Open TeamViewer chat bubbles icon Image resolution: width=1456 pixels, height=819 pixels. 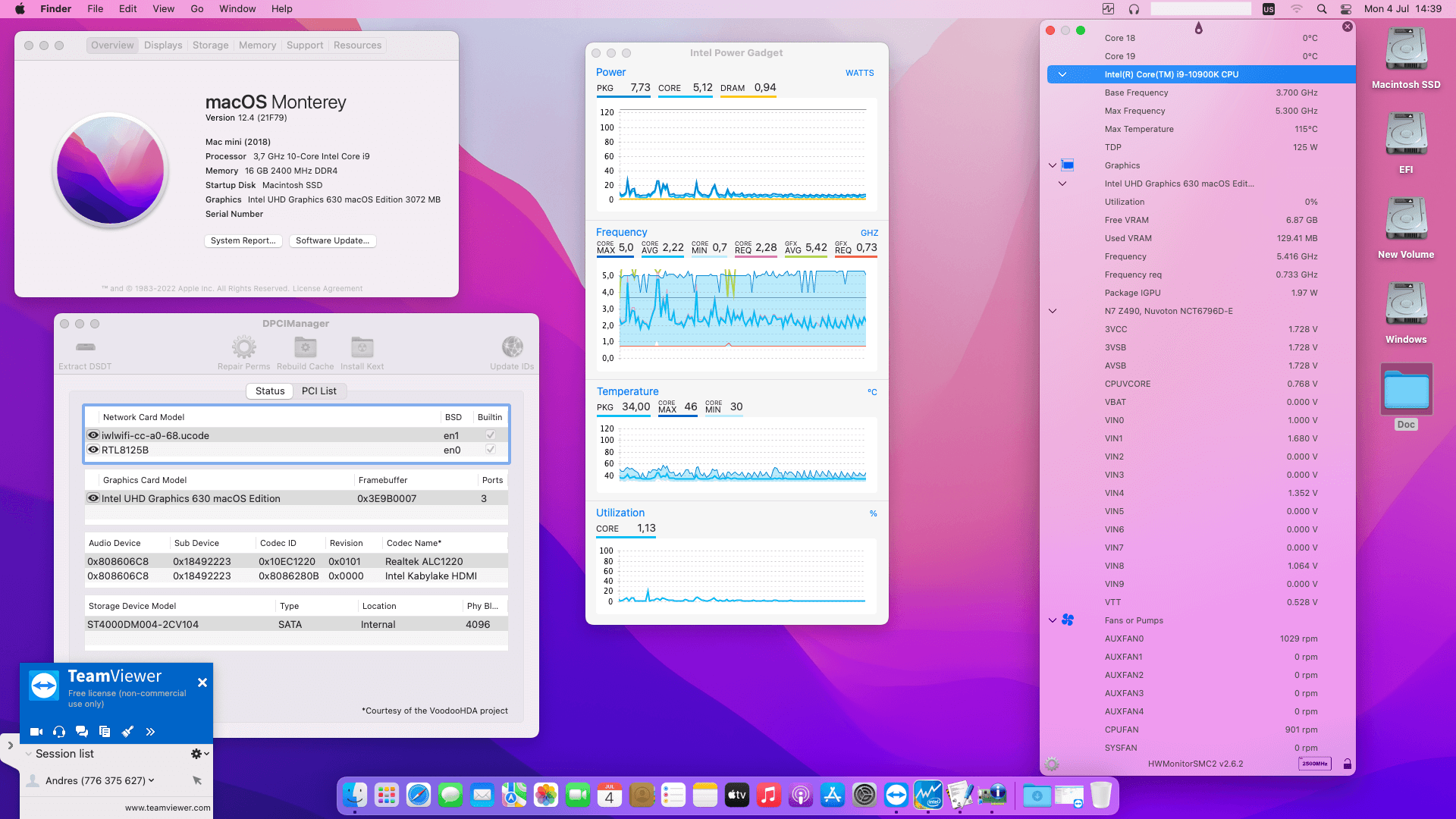tap(82, 732)
